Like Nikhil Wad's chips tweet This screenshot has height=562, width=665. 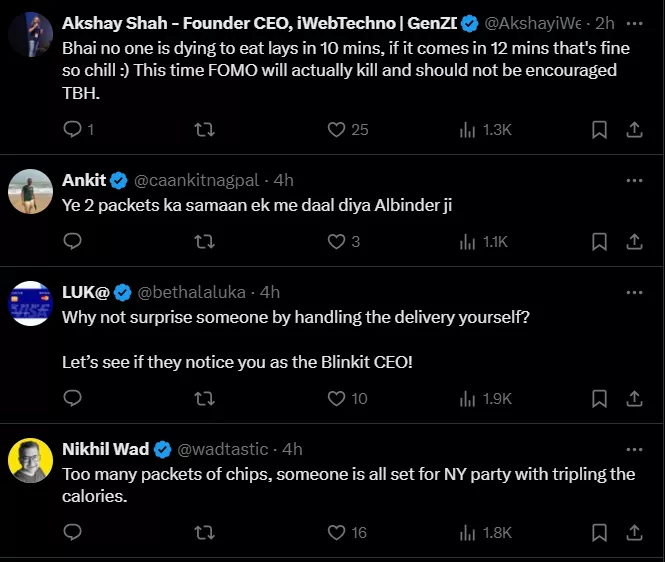337,533
